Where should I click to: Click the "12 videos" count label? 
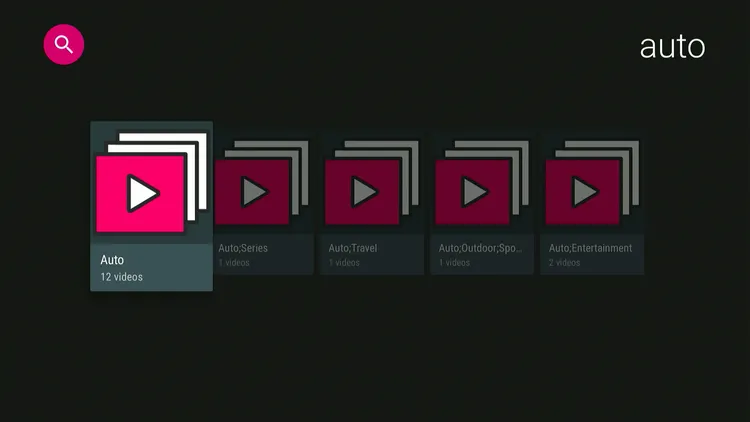point(121,277)
